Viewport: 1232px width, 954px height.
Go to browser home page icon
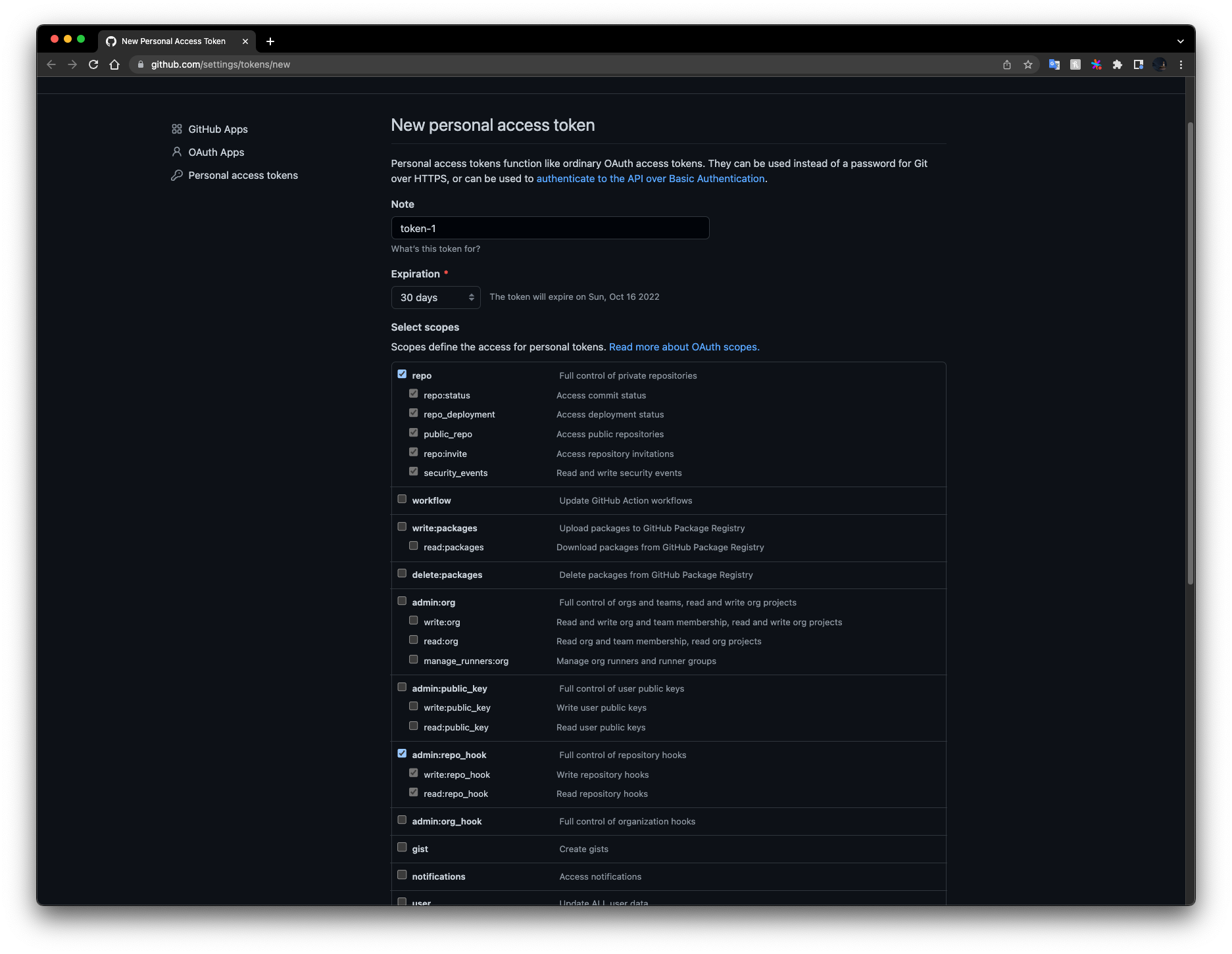[x=114, y=64]
